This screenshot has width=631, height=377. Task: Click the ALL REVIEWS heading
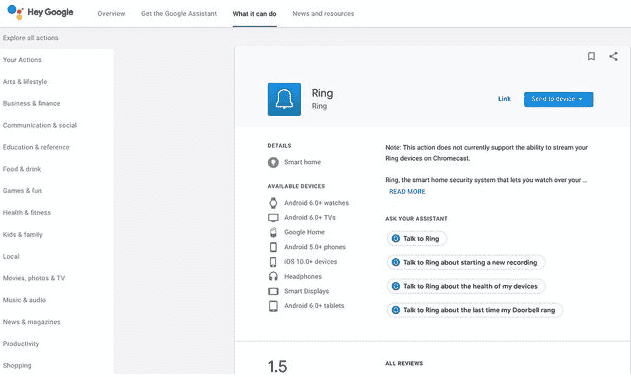404,363
